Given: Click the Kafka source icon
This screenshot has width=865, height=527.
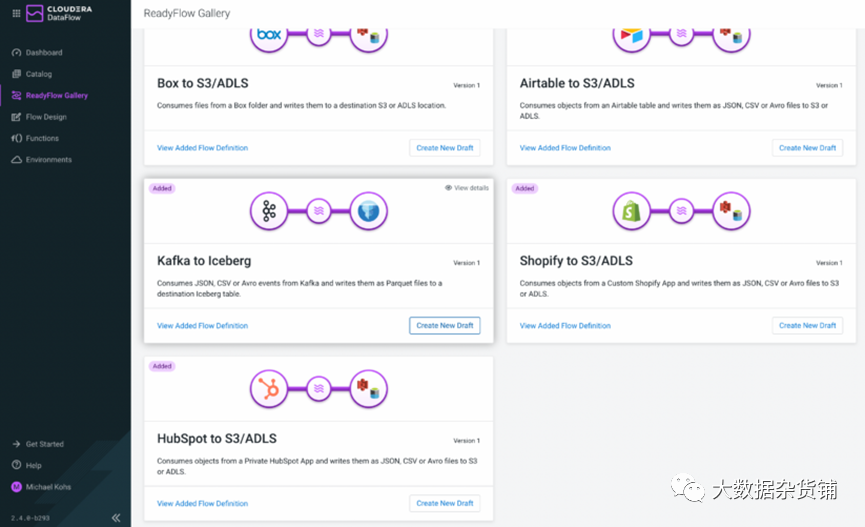Looking at the screenshot, I should (x=269, y=211).
